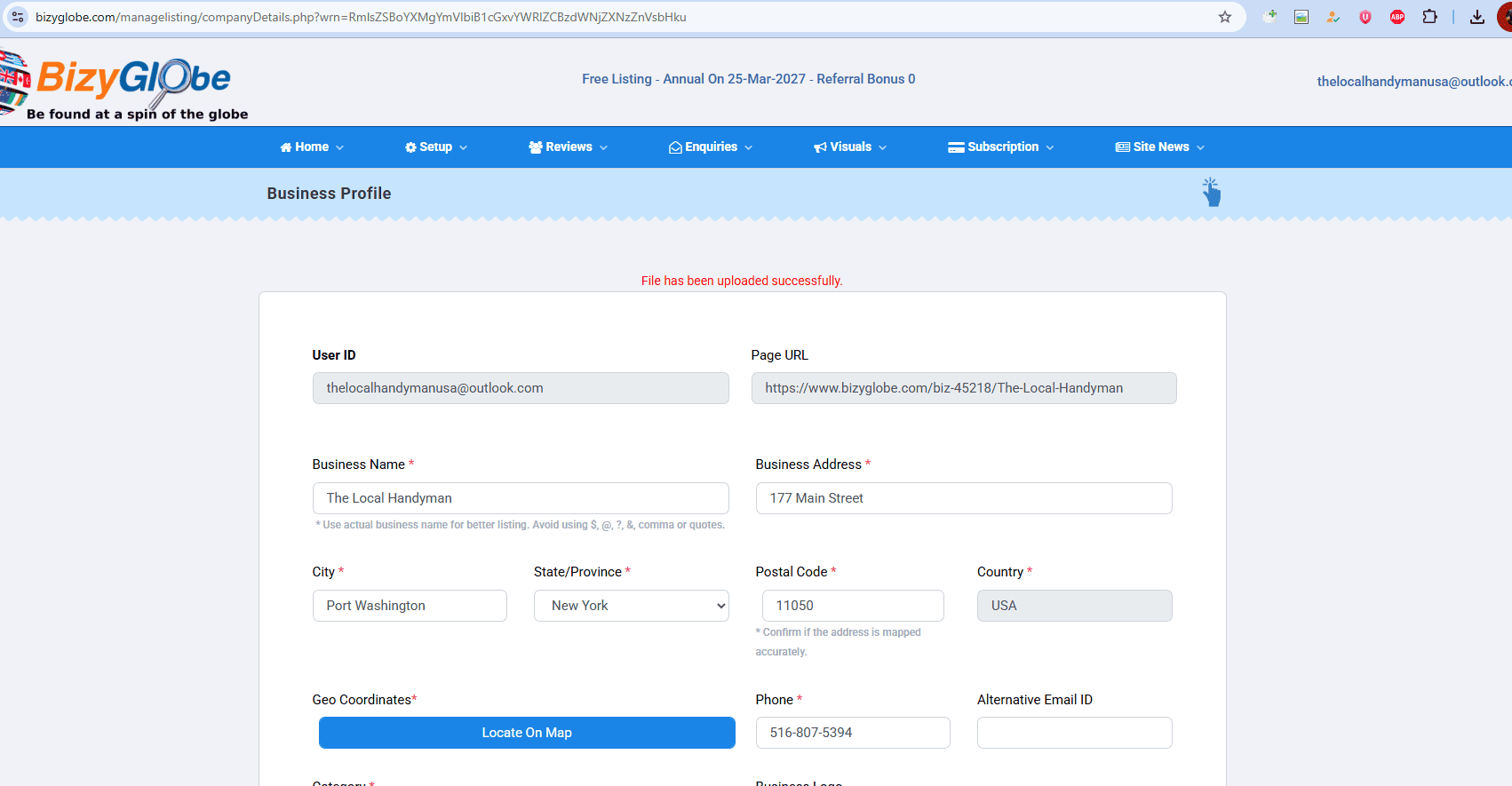Open the State/Province dropdown
The width and height of the screenshot is (1512, 786).
coord(631,606)
